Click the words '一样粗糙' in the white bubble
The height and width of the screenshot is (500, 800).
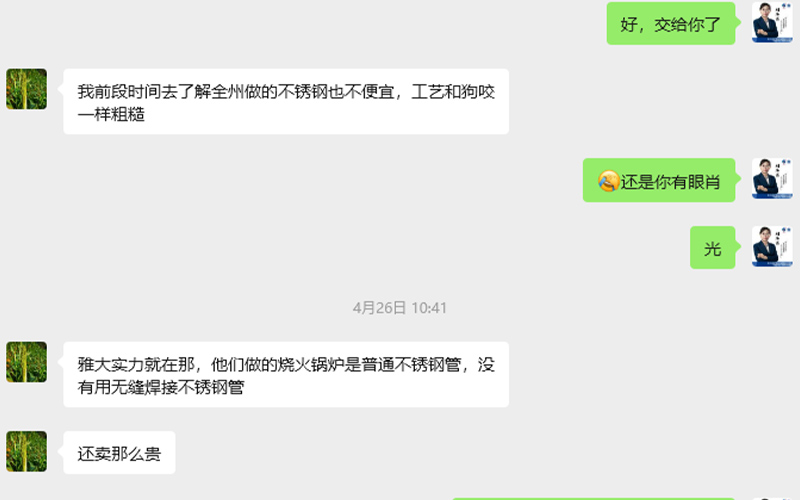click(x=111, y=114)
